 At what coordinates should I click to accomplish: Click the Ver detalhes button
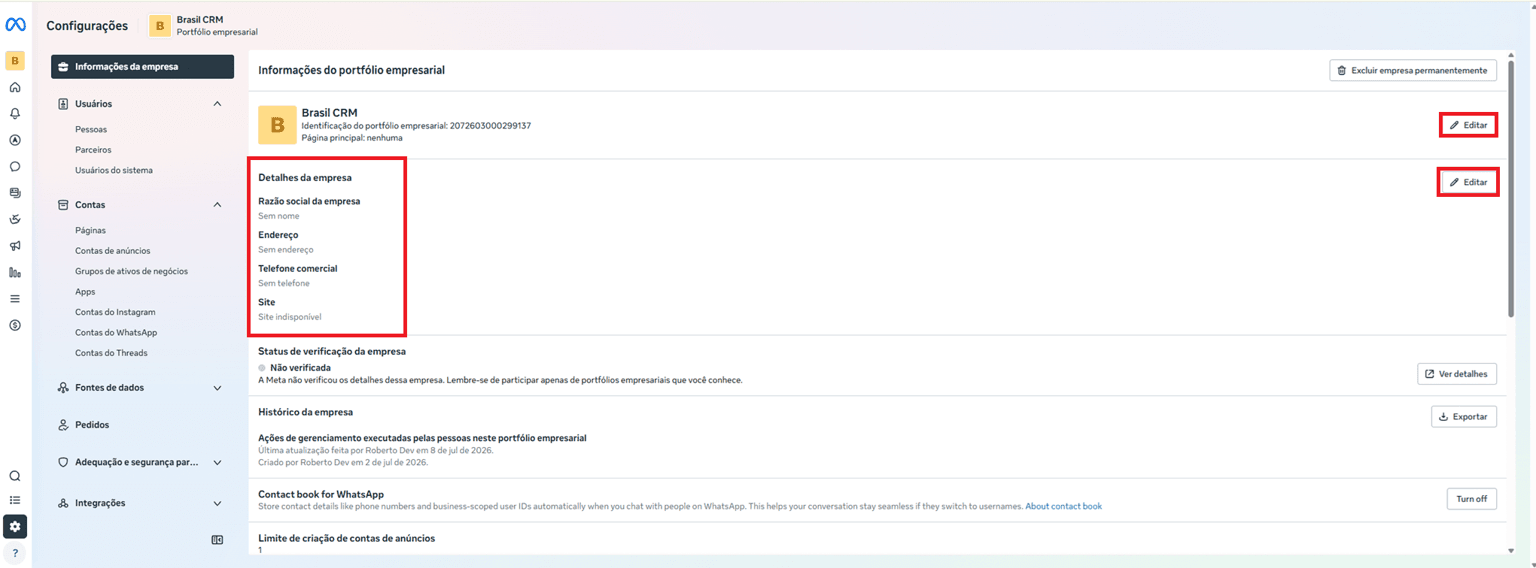click(x=1457, y=374)
